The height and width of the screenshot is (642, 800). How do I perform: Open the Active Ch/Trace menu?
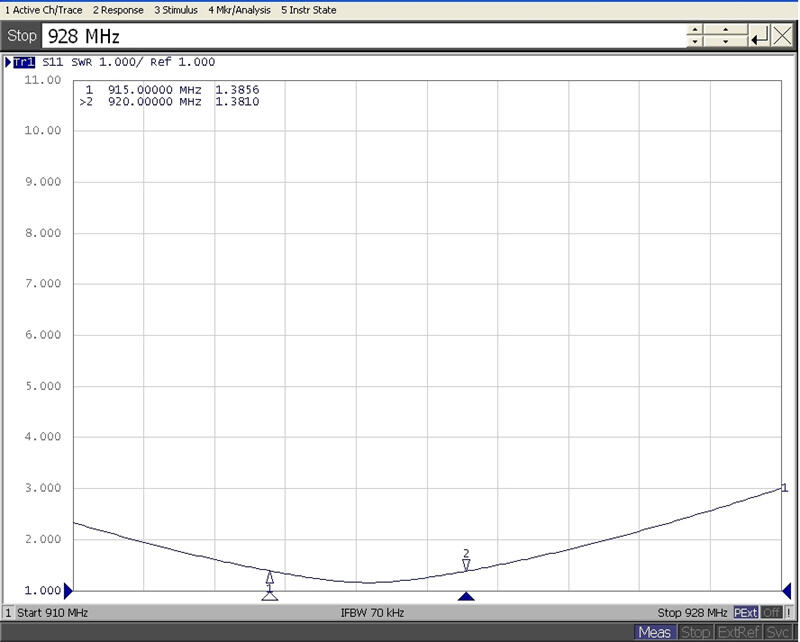42,10
